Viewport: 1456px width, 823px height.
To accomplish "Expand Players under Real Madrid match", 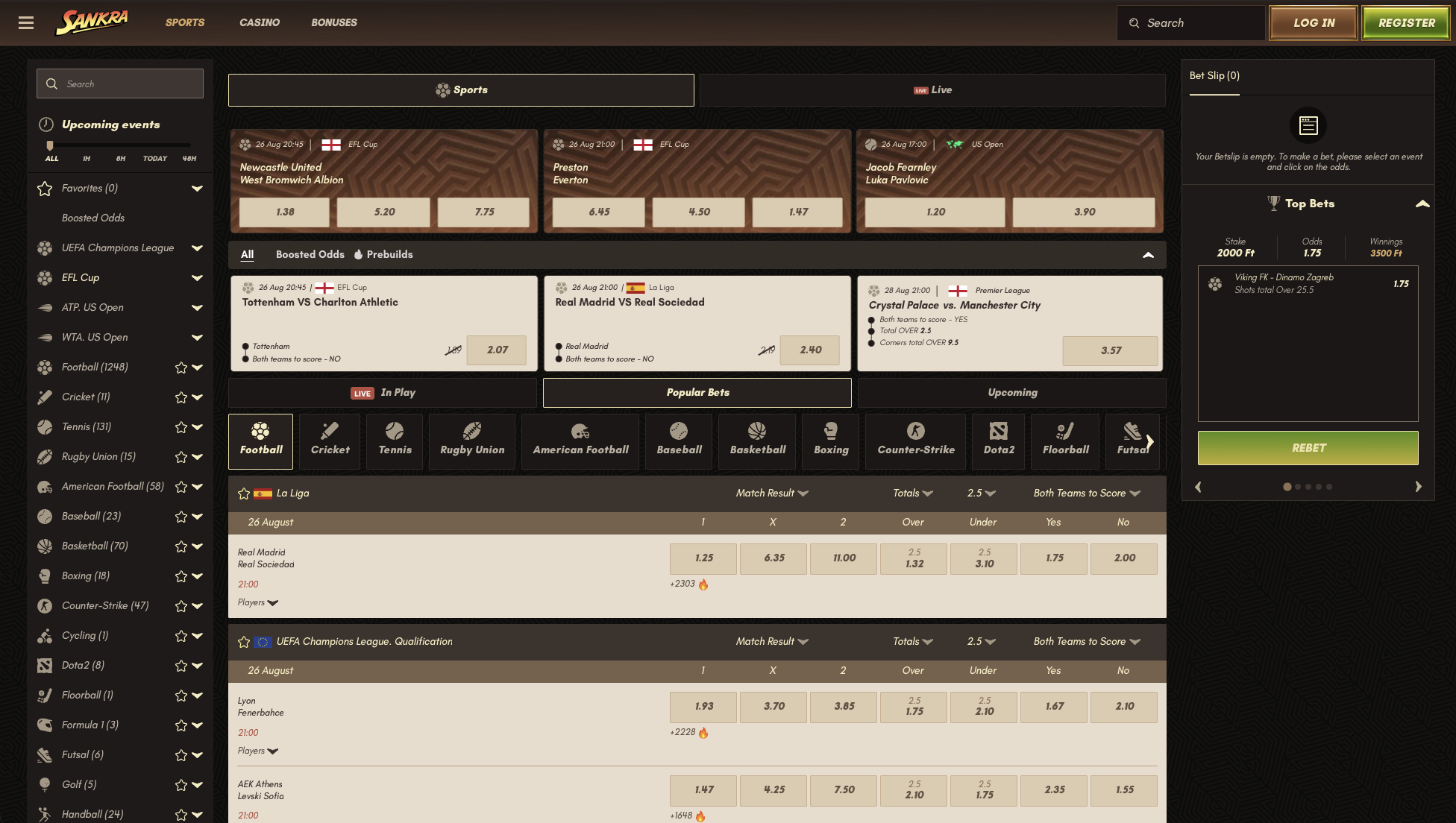I will [x=258, y=602].
